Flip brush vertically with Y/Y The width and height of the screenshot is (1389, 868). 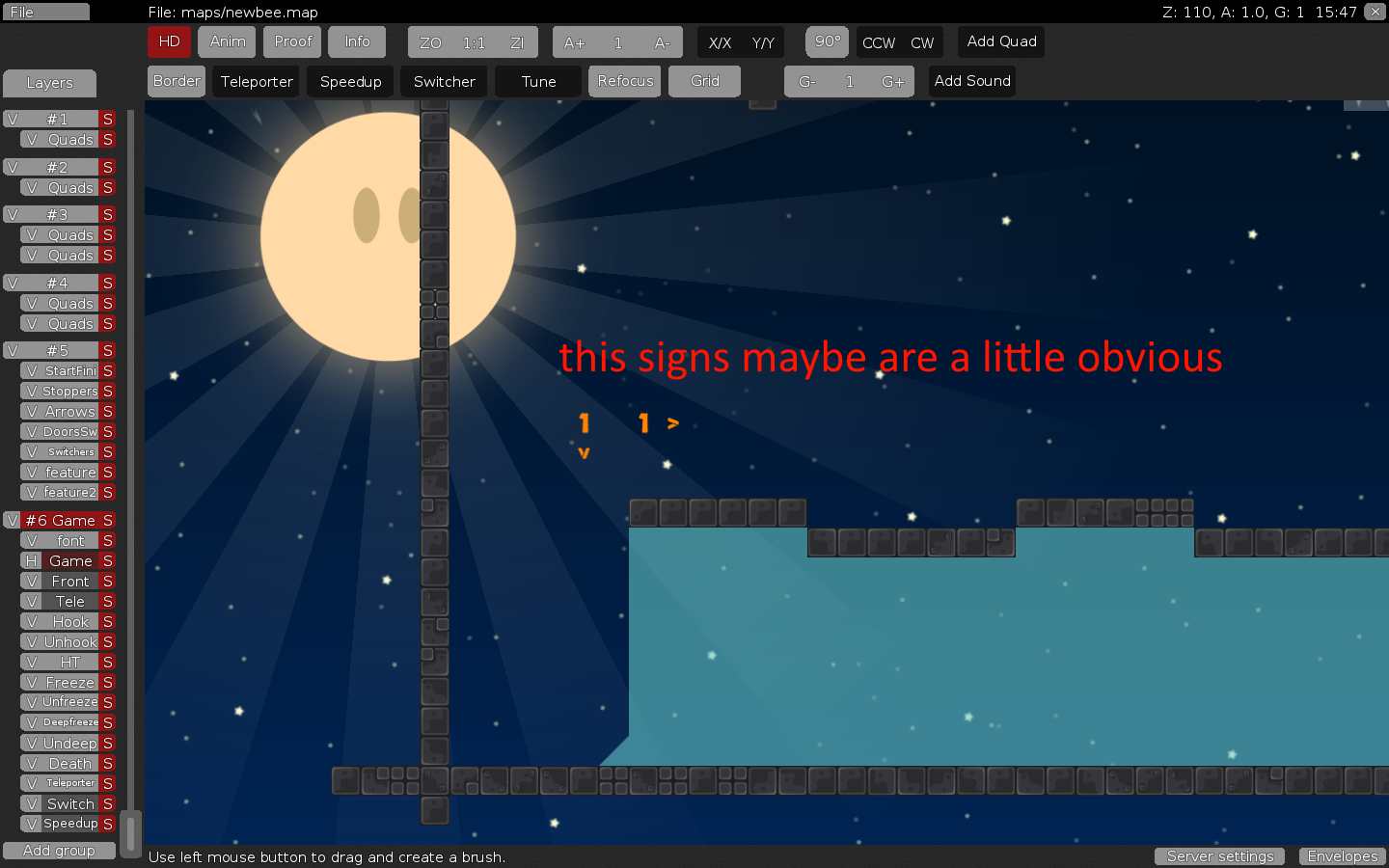763,42
